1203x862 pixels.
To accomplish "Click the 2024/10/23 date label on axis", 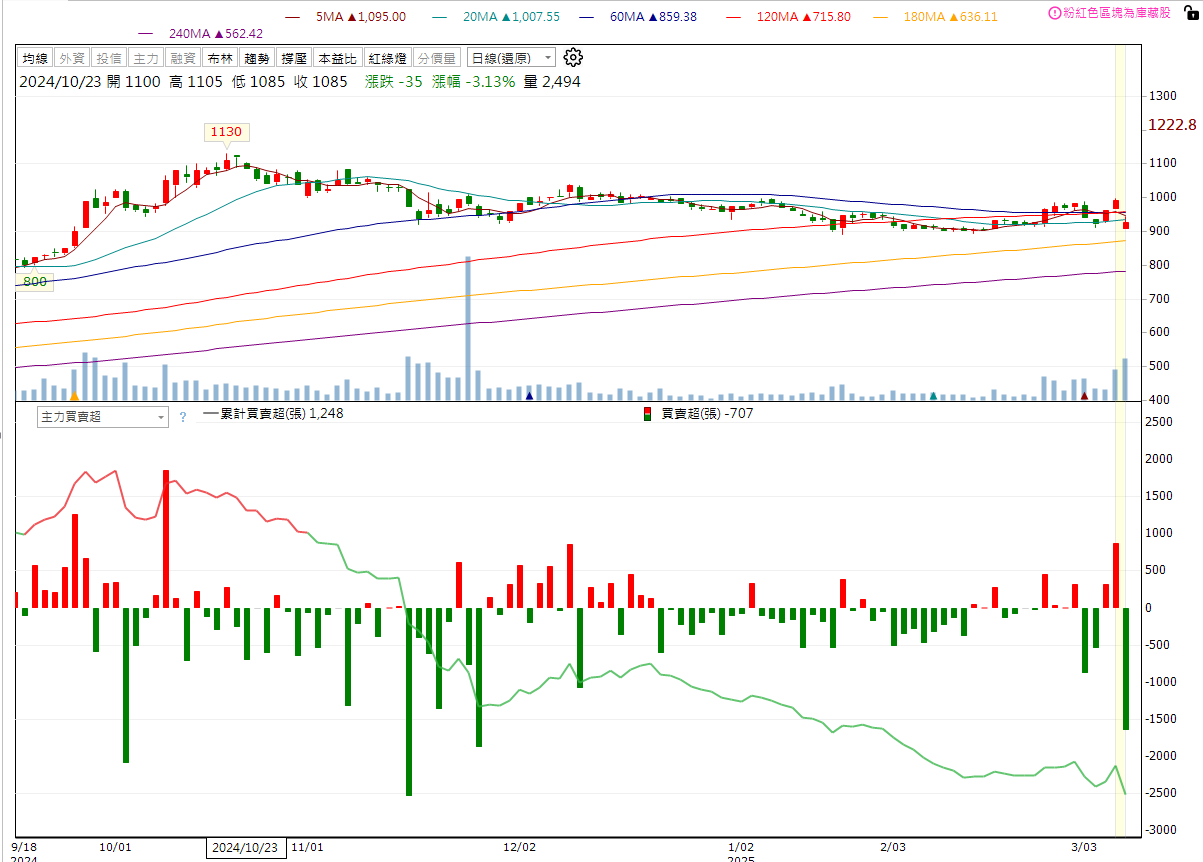I will pyautogui.click(x=246, y=847).
